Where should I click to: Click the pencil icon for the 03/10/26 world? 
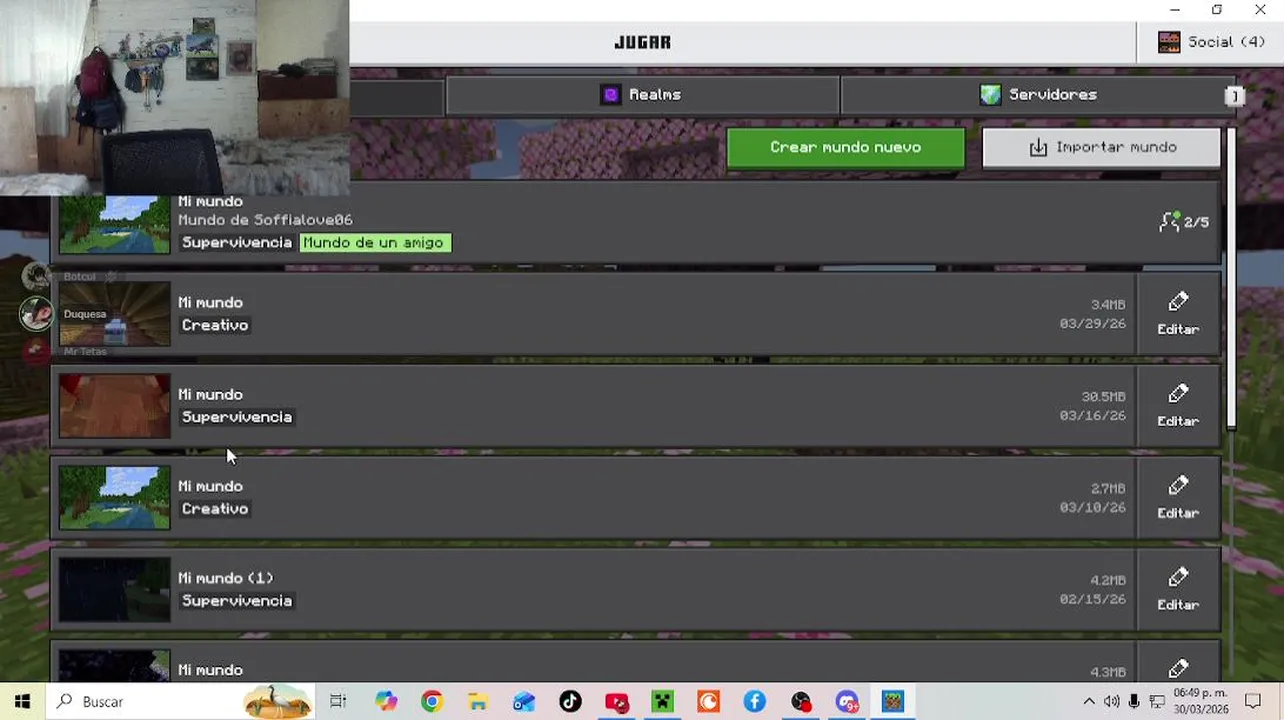1178,486
